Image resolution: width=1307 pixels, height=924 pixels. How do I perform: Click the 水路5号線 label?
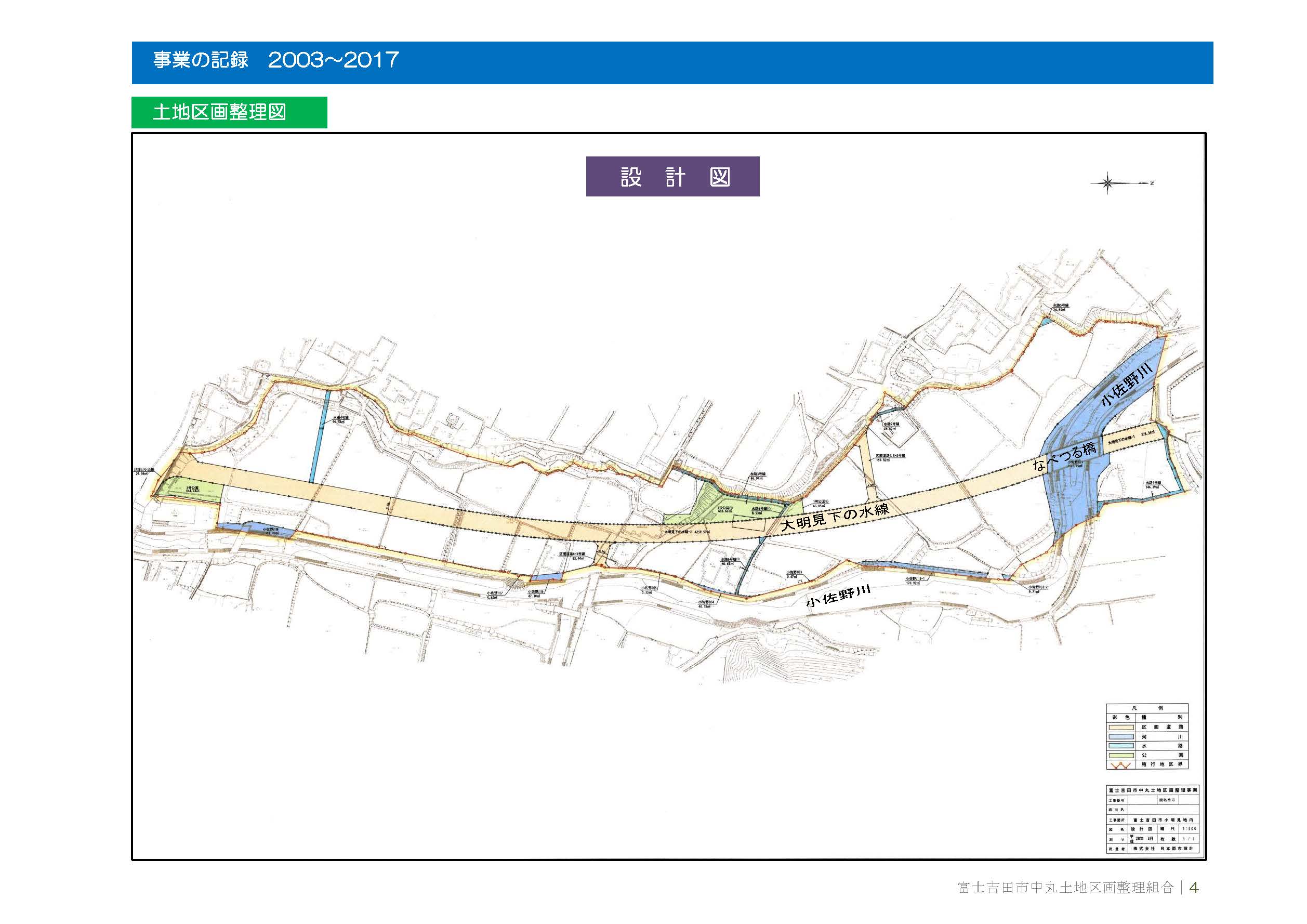pyautogui.click(x=1061, y=308)
